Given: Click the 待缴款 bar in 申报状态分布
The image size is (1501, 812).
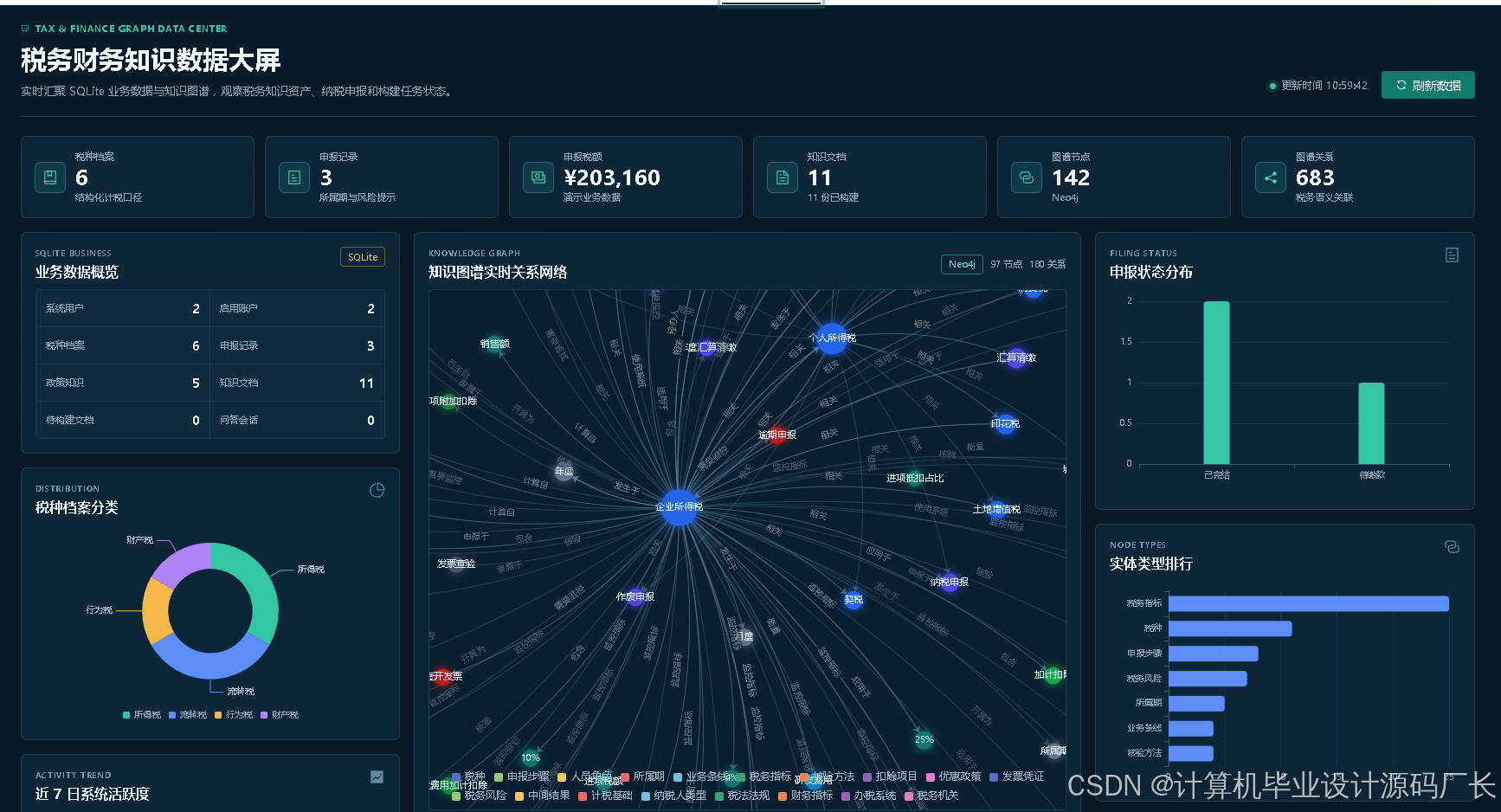Looking at the screenshot, I should click(1371, 423).
